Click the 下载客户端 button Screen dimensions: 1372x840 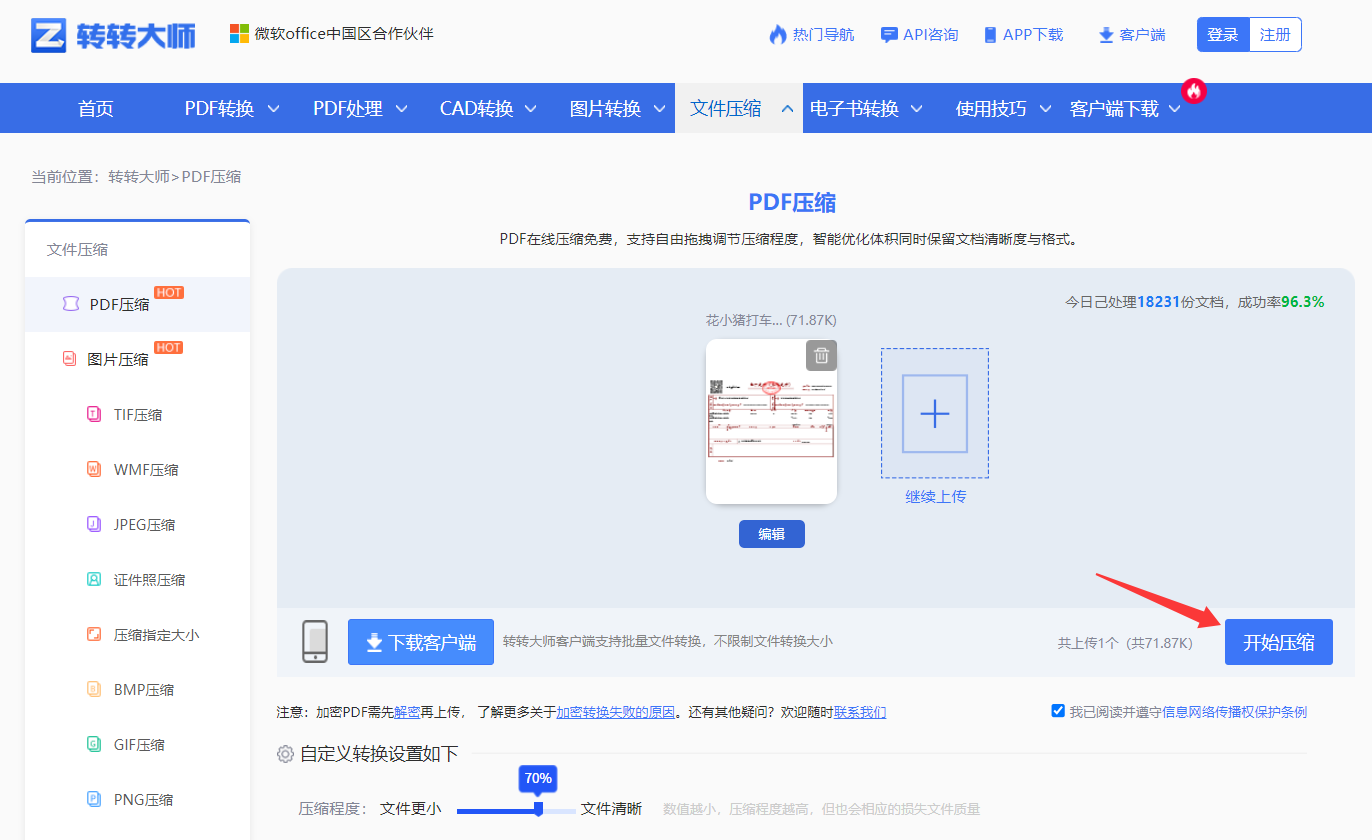pos(421,642)
